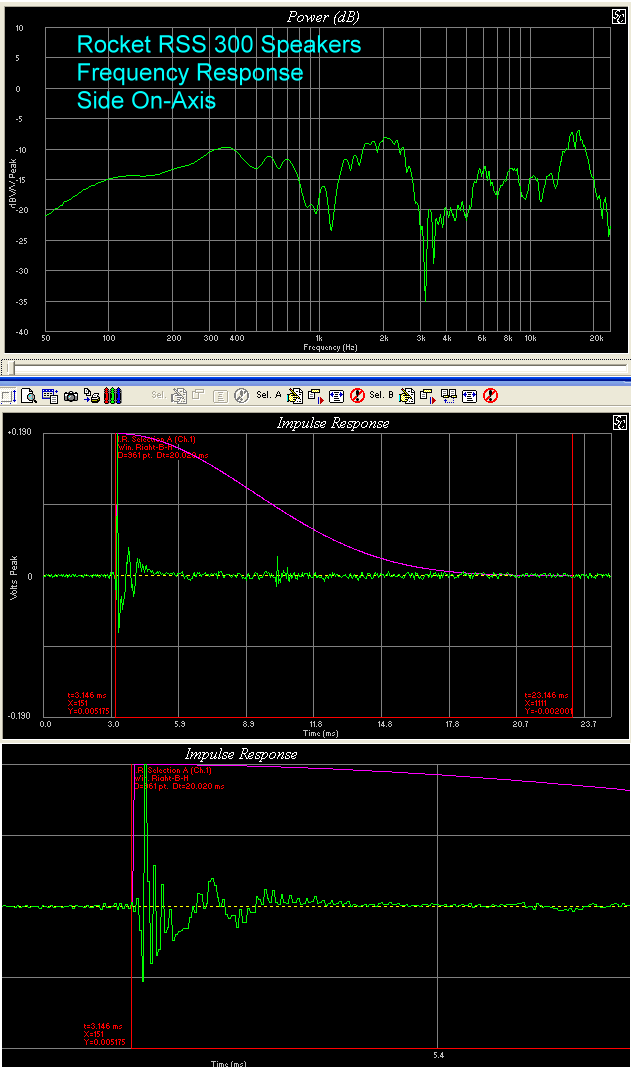Click Impulse Response graph options corner icon
This screenshot has height=1067, width=631.
pyautogui.click(x=619, y=423)
